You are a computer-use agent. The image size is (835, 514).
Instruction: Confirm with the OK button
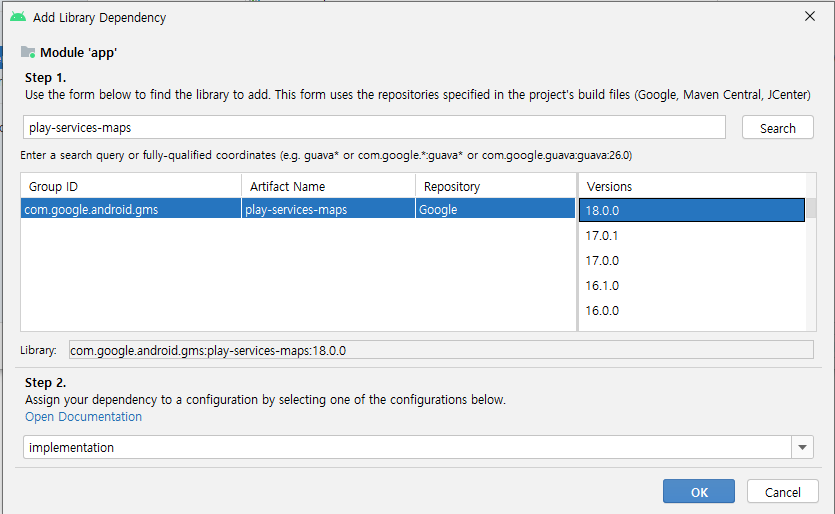[x=699, y=491]
